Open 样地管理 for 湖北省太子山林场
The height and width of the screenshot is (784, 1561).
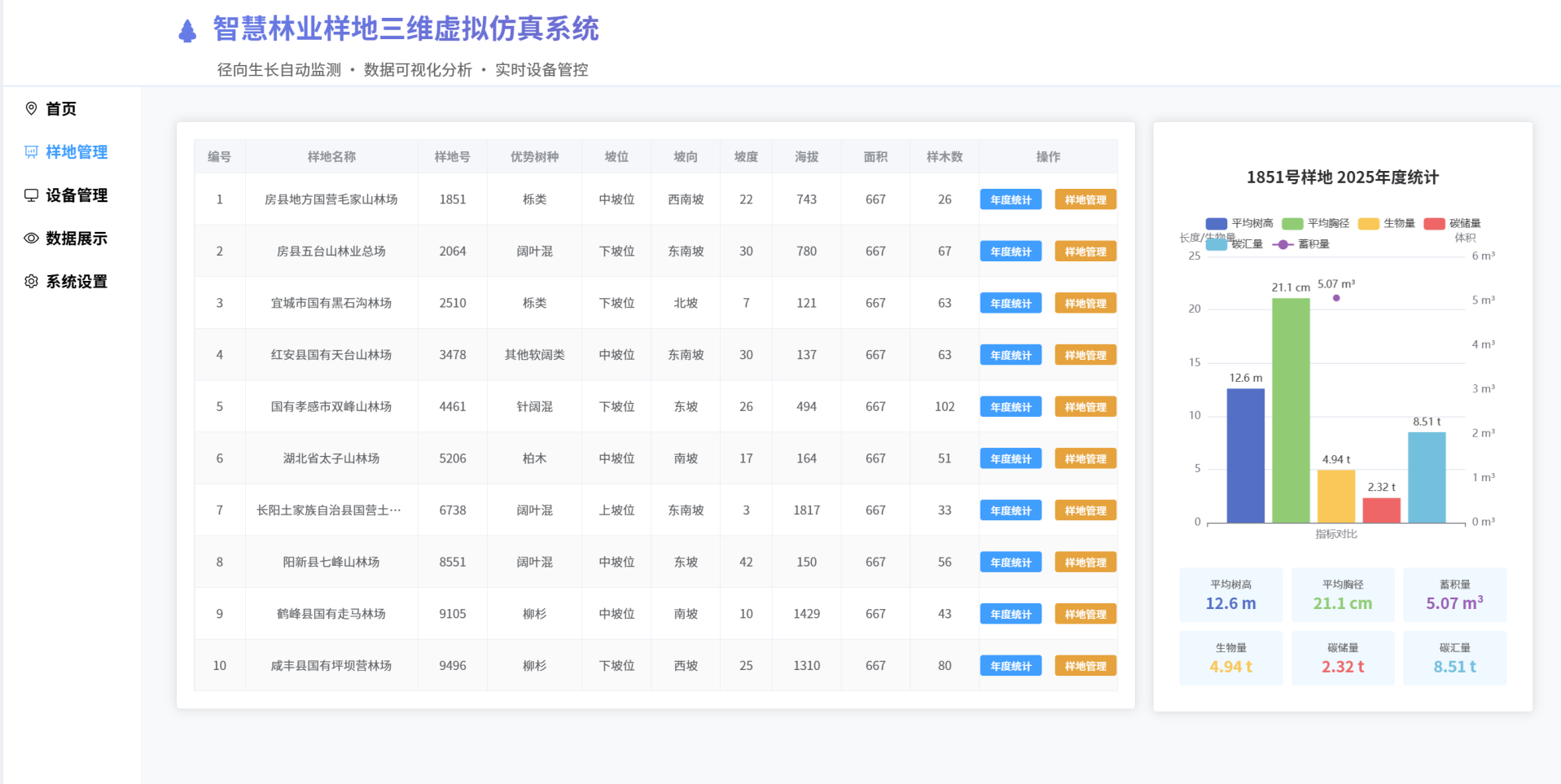coord(1085,458)
